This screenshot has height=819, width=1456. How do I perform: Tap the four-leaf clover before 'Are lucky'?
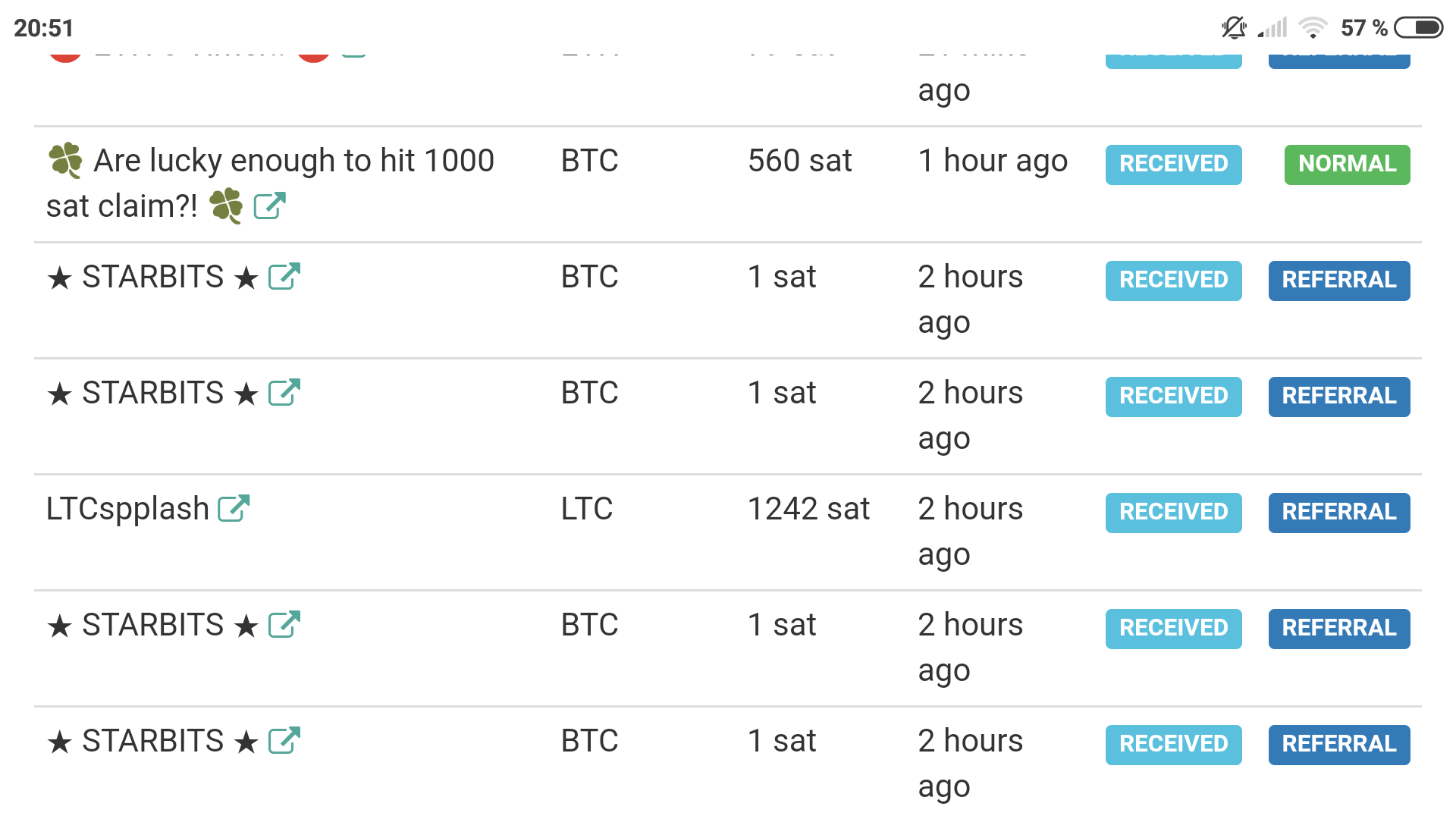[65, 160]
